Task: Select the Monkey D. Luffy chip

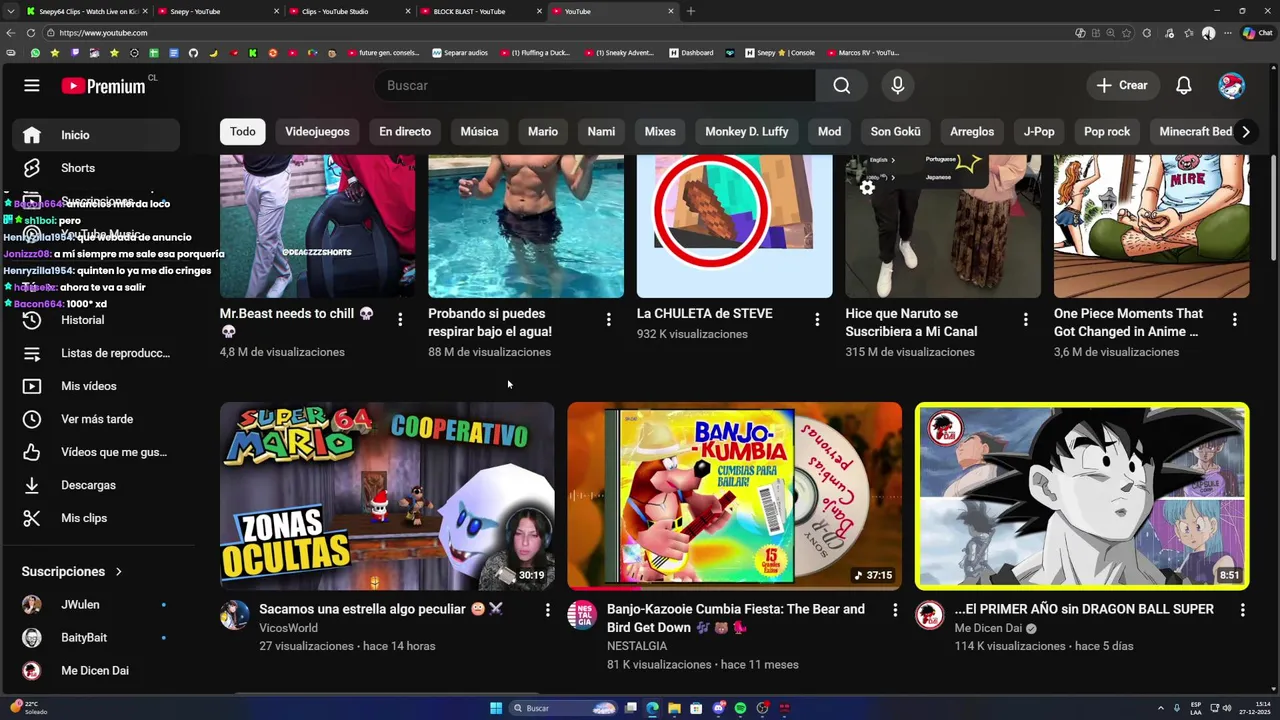Action: click(747, 132)
